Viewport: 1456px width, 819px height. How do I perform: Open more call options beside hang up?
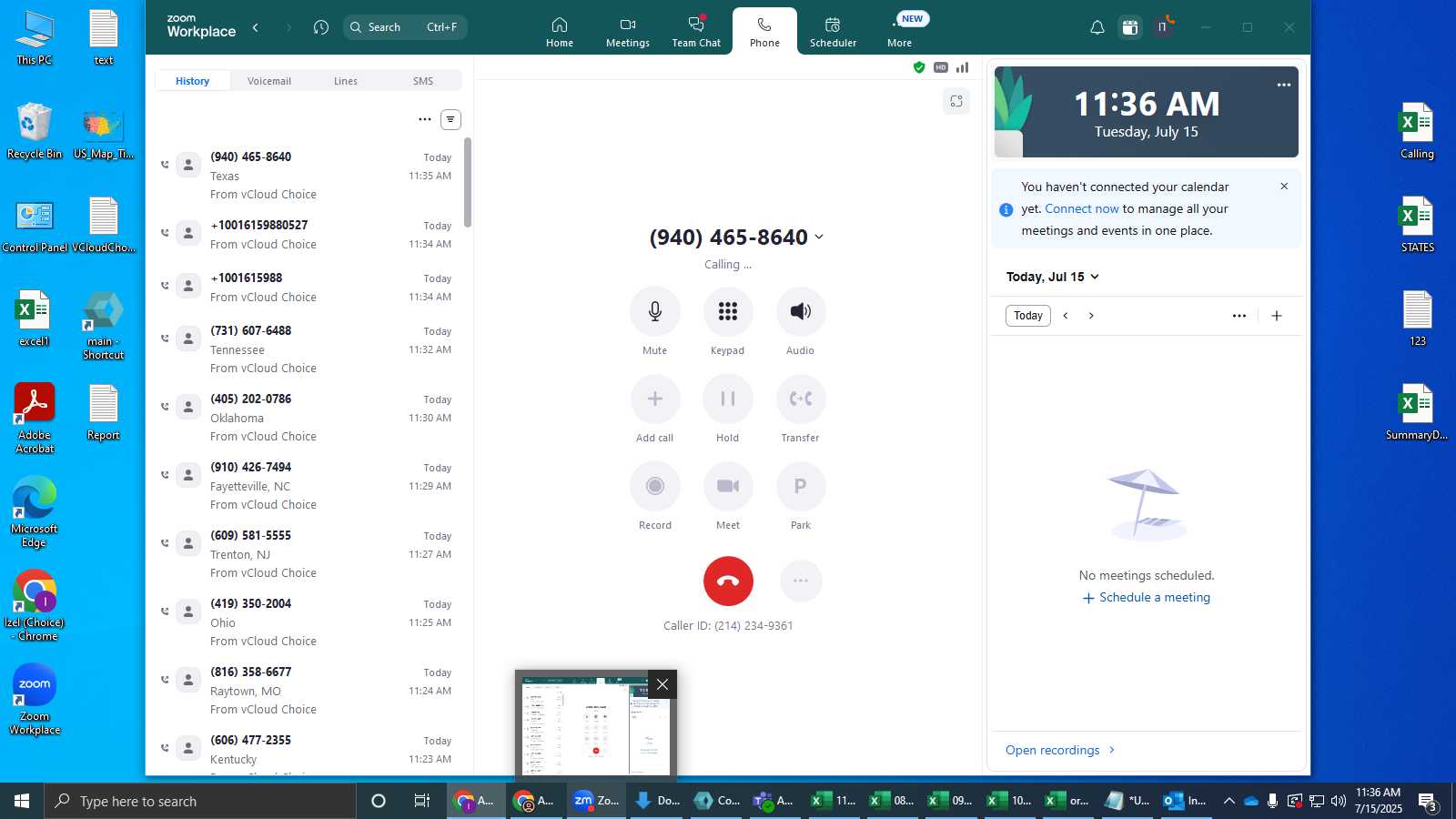pos(801,581)
